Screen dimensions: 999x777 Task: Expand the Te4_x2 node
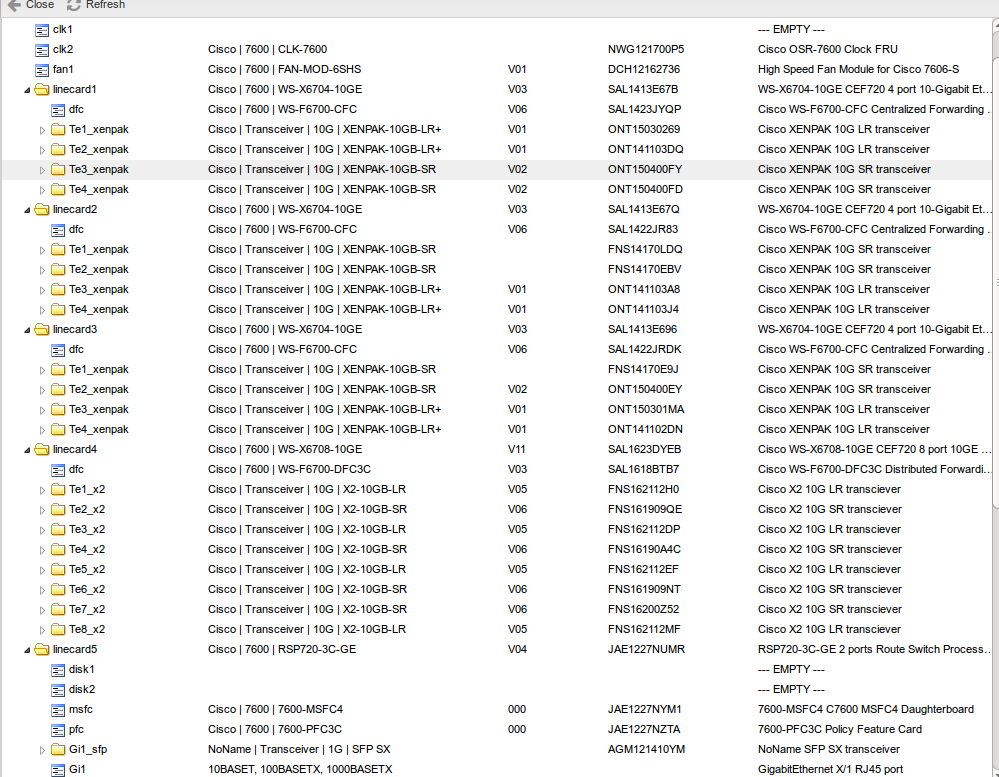[43, 550]
